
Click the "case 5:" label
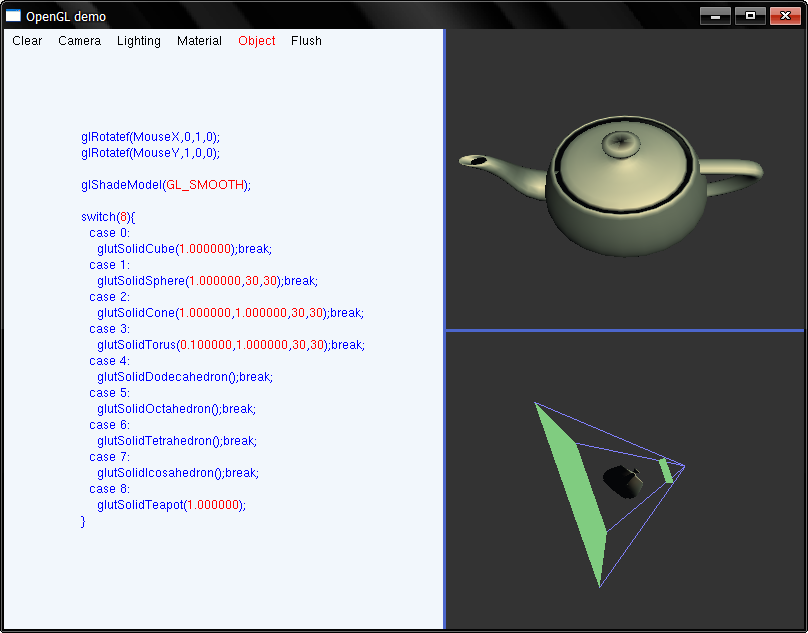click(x=109, y=393)
